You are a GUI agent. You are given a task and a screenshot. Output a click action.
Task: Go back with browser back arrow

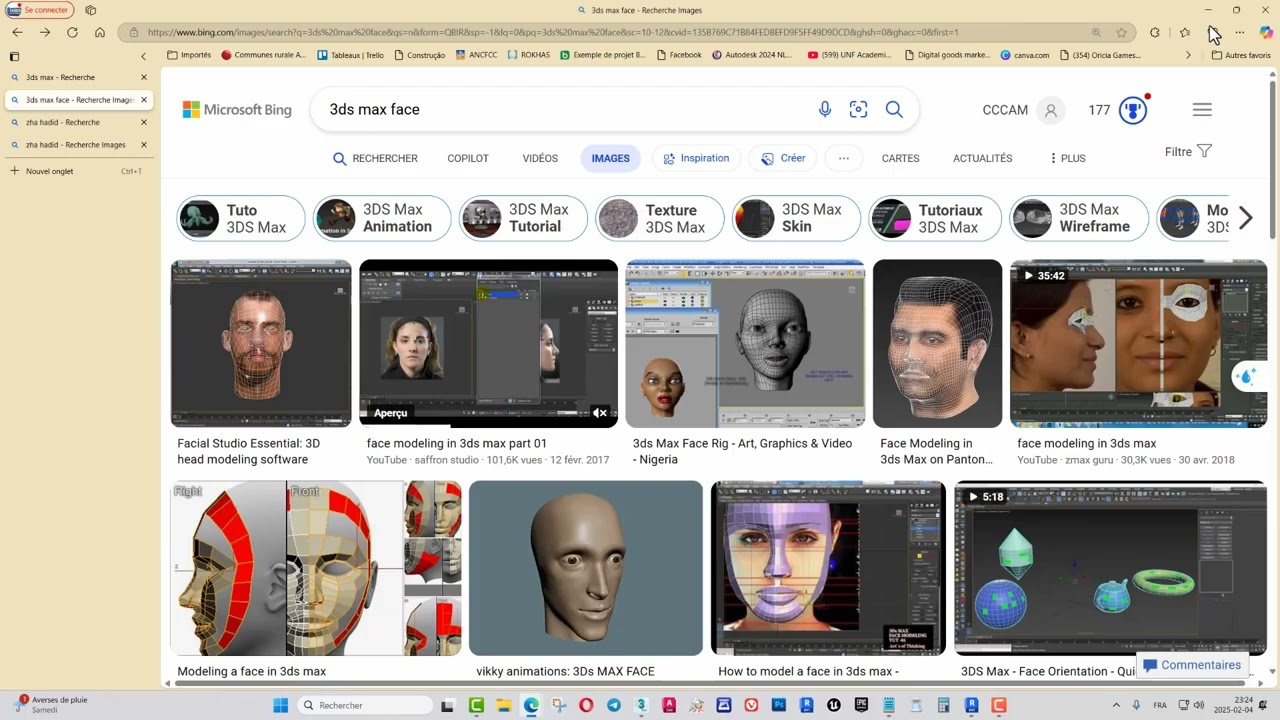coord(17,32)
